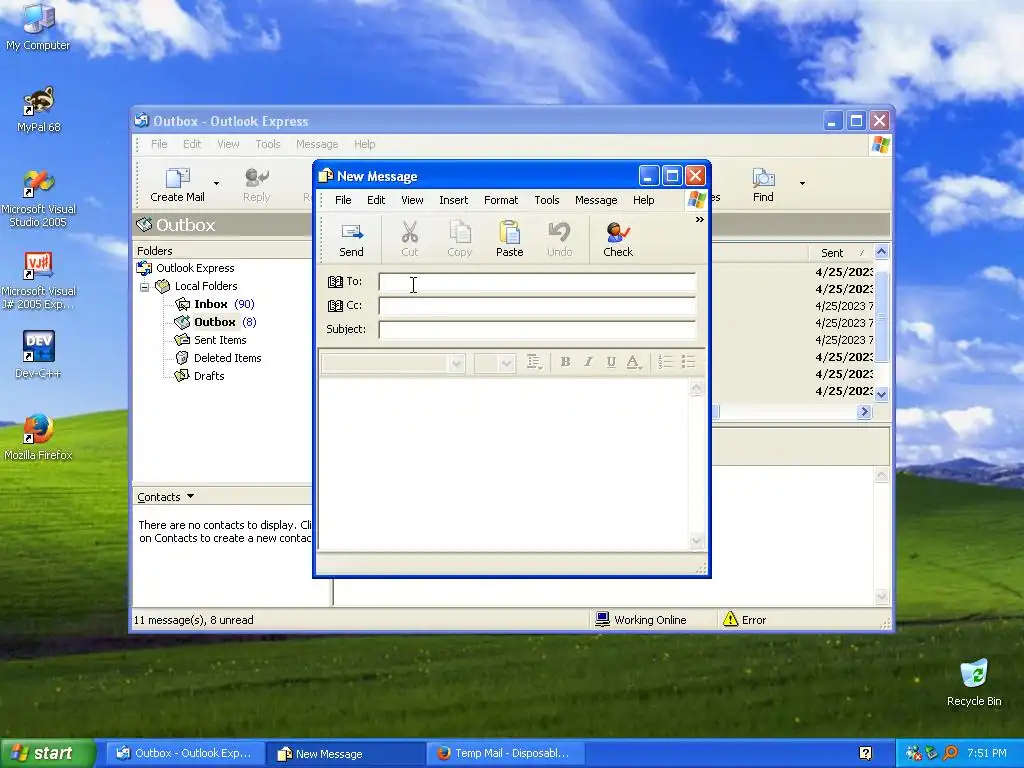The width and height of the screenshot is (1024, 768).
Task: Expand hidden toolbar buttons chevron
Action: 699,219
